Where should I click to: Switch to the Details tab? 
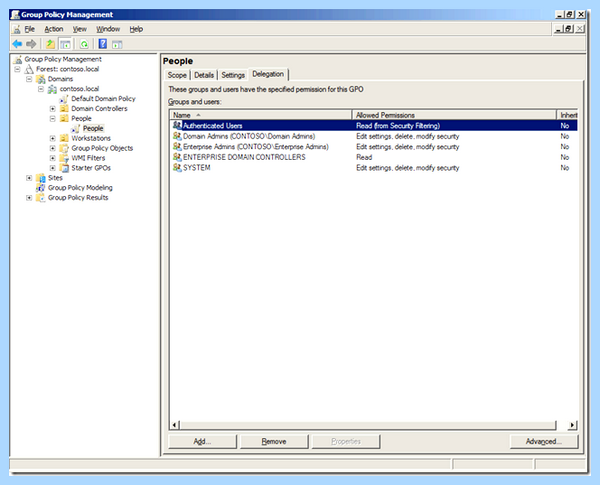coord(204,75)
